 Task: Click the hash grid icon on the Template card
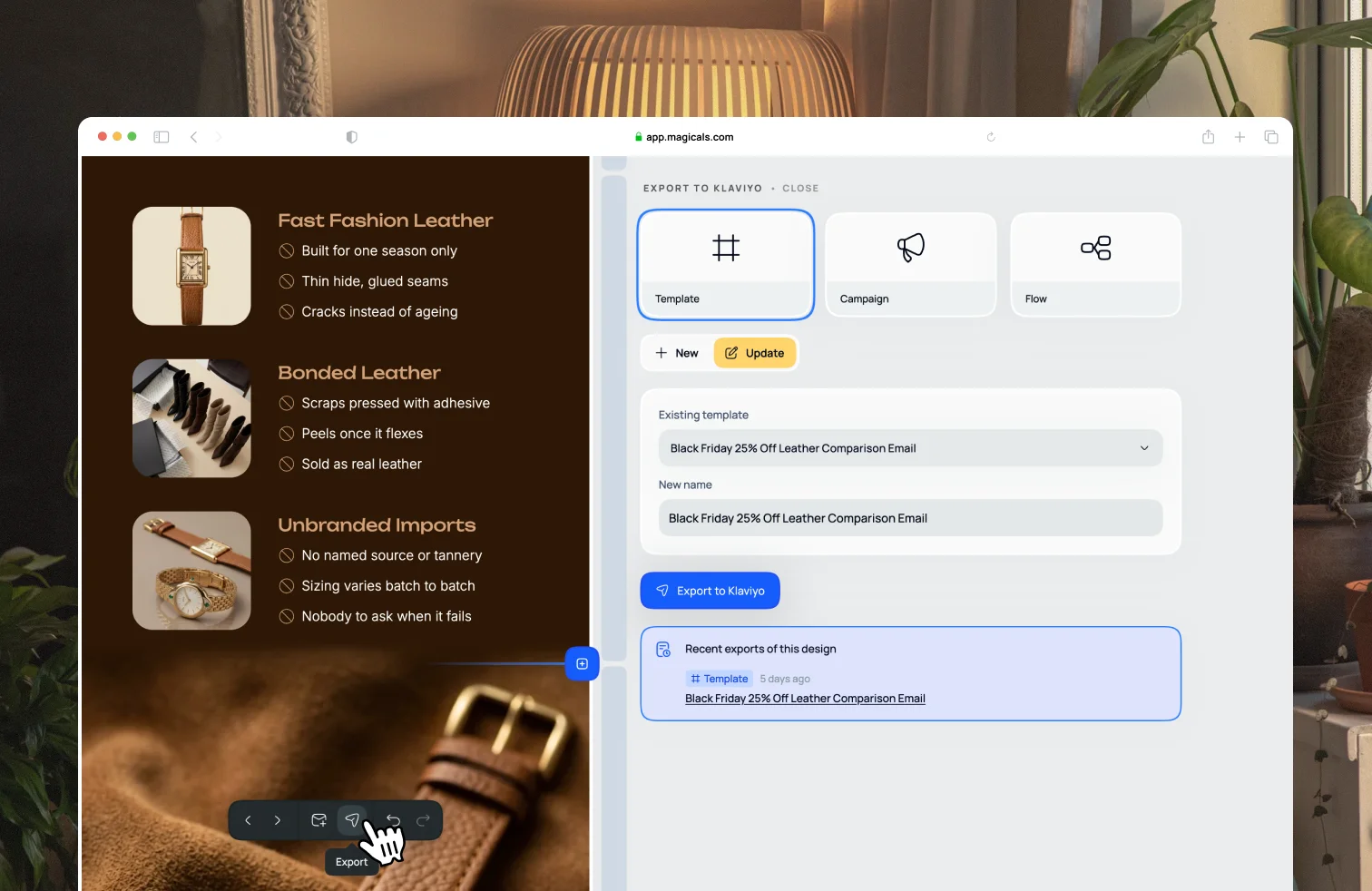pos(726,248)
